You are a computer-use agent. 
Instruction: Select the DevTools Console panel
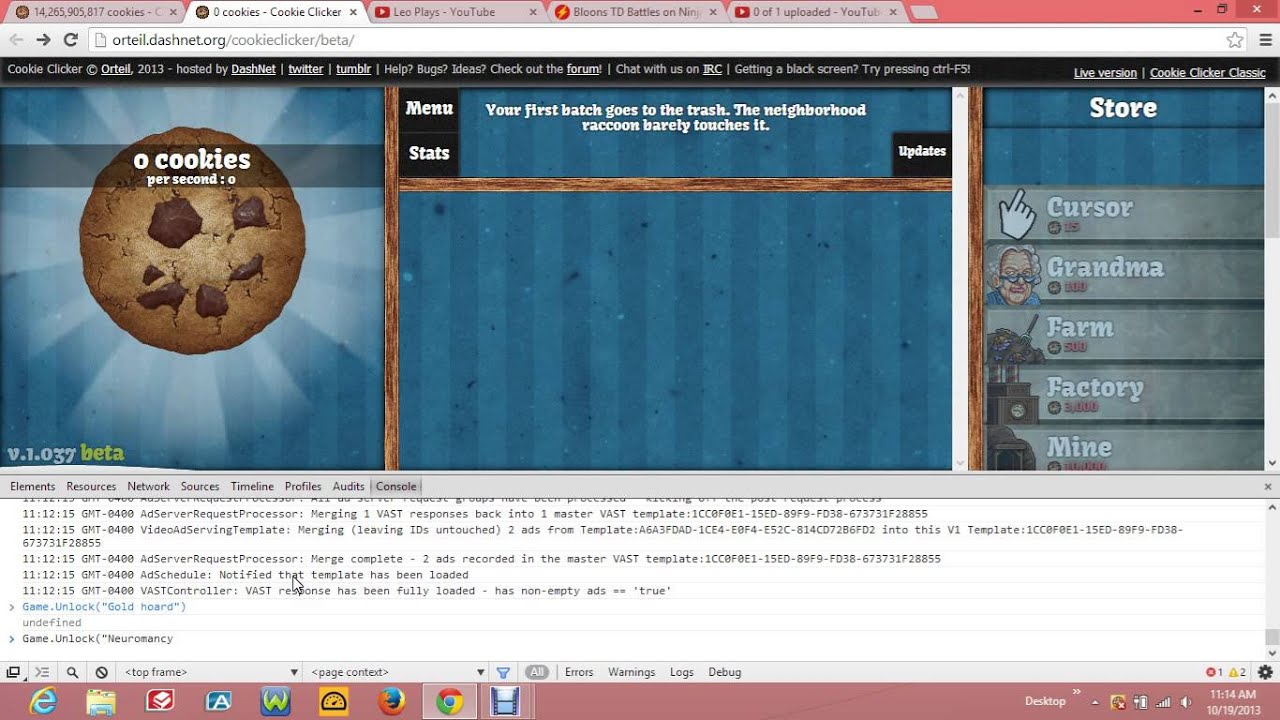tap(396, 487)
